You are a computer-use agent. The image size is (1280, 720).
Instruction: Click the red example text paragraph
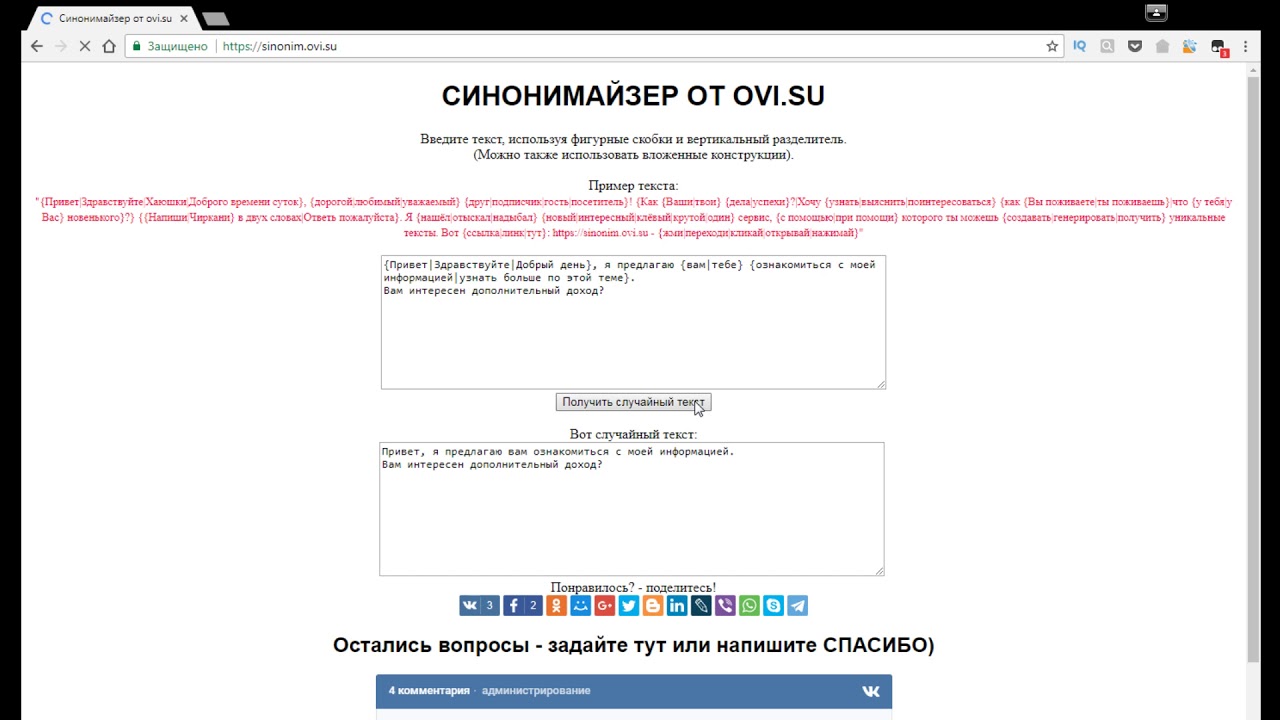click(x=633, y=217)
